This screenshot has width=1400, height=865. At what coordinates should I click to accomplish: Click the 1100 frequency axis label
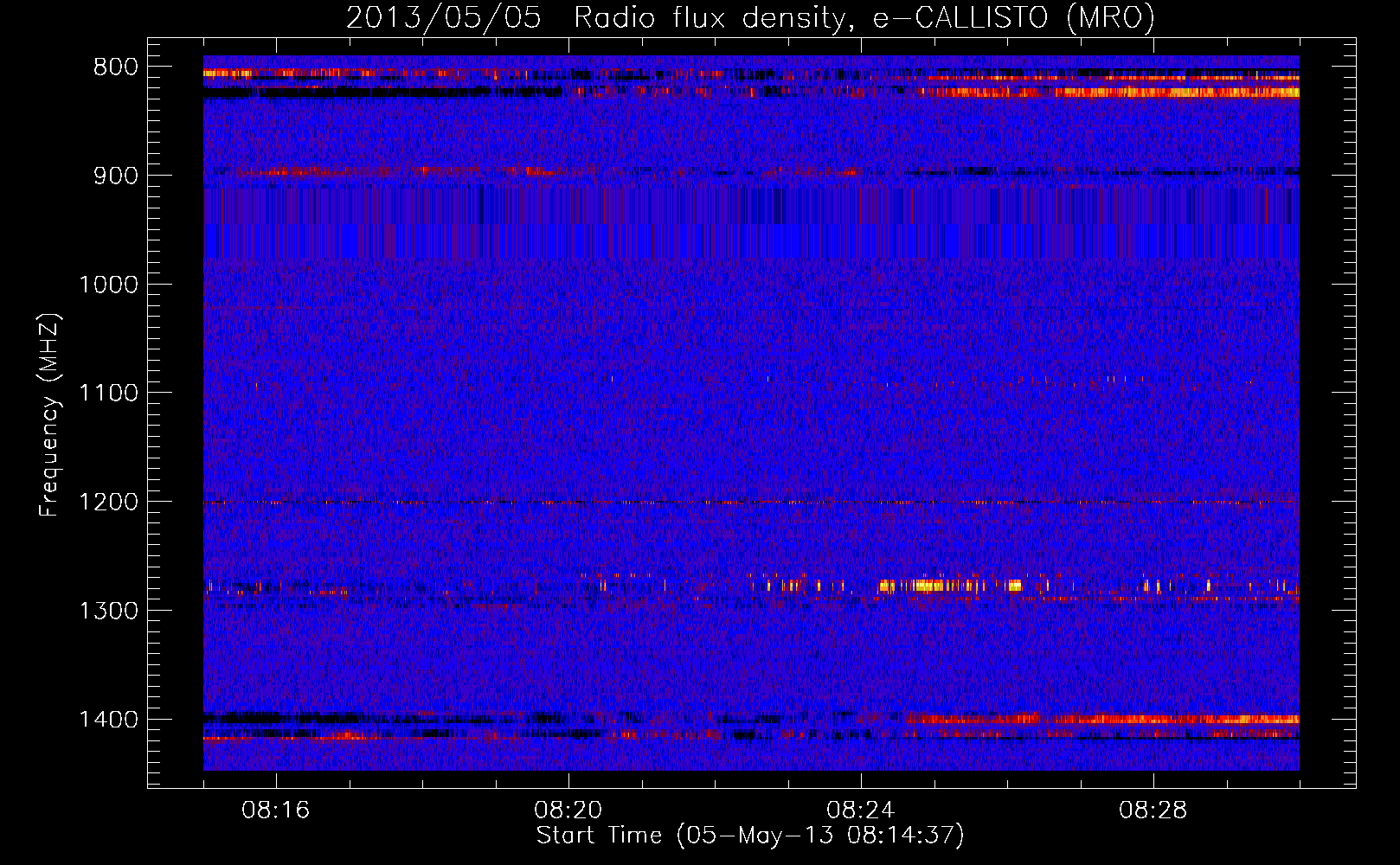pyautogui.click(x=108, y=393)
